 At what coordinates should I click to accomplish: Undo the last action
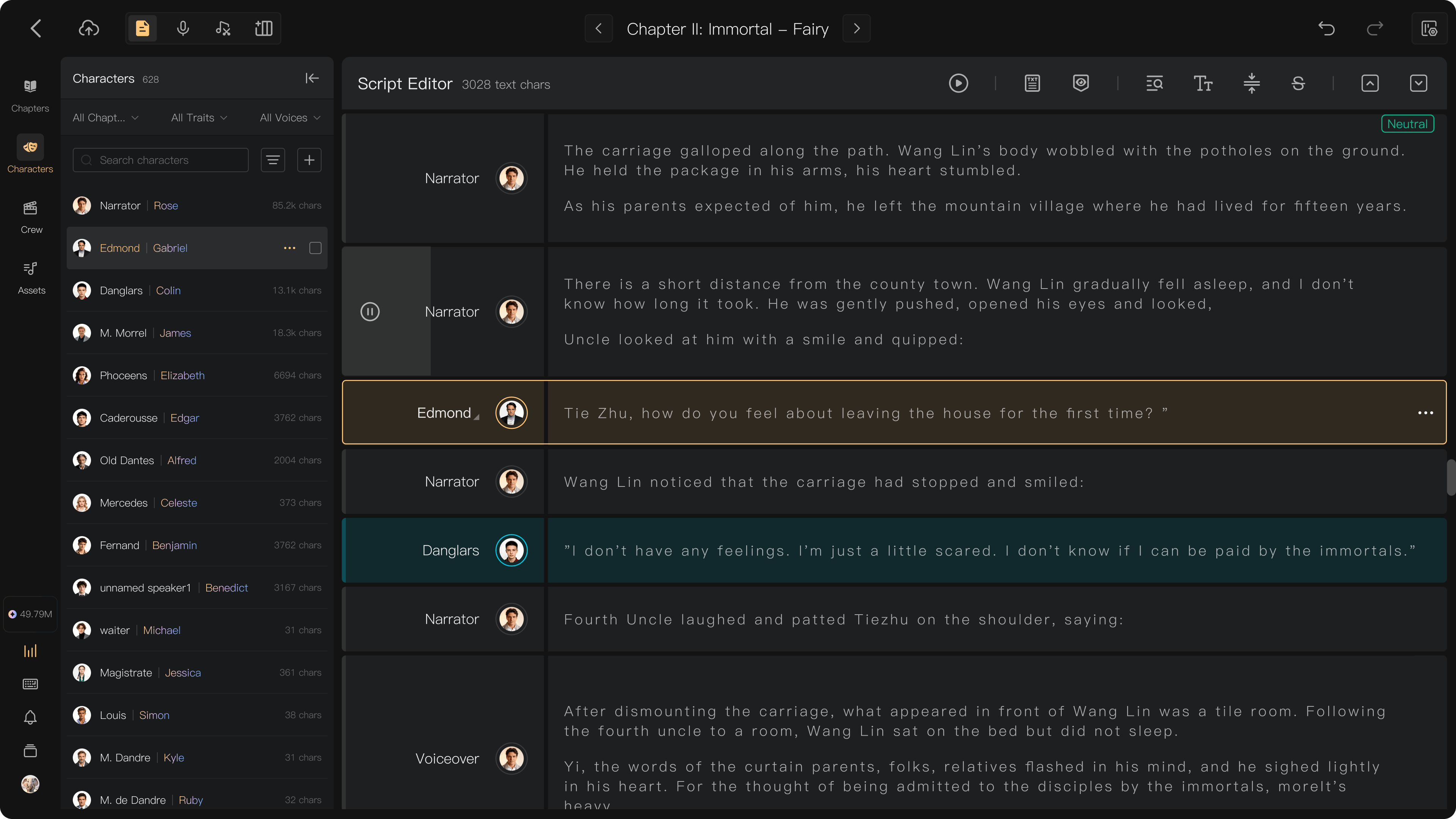(1326, 28)
